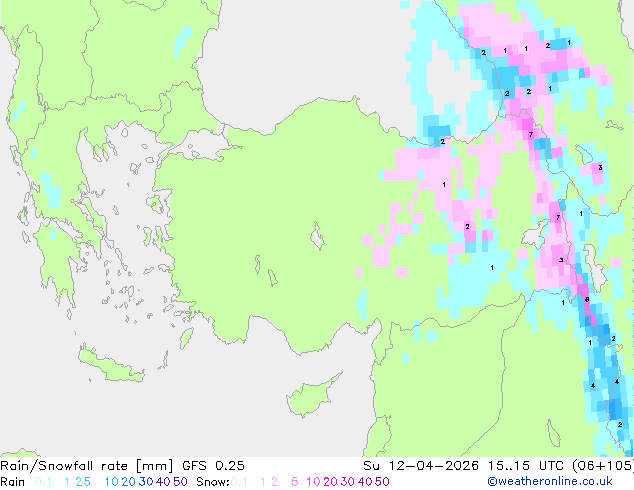Select the Snow legend value 5

tap(295, 482)
